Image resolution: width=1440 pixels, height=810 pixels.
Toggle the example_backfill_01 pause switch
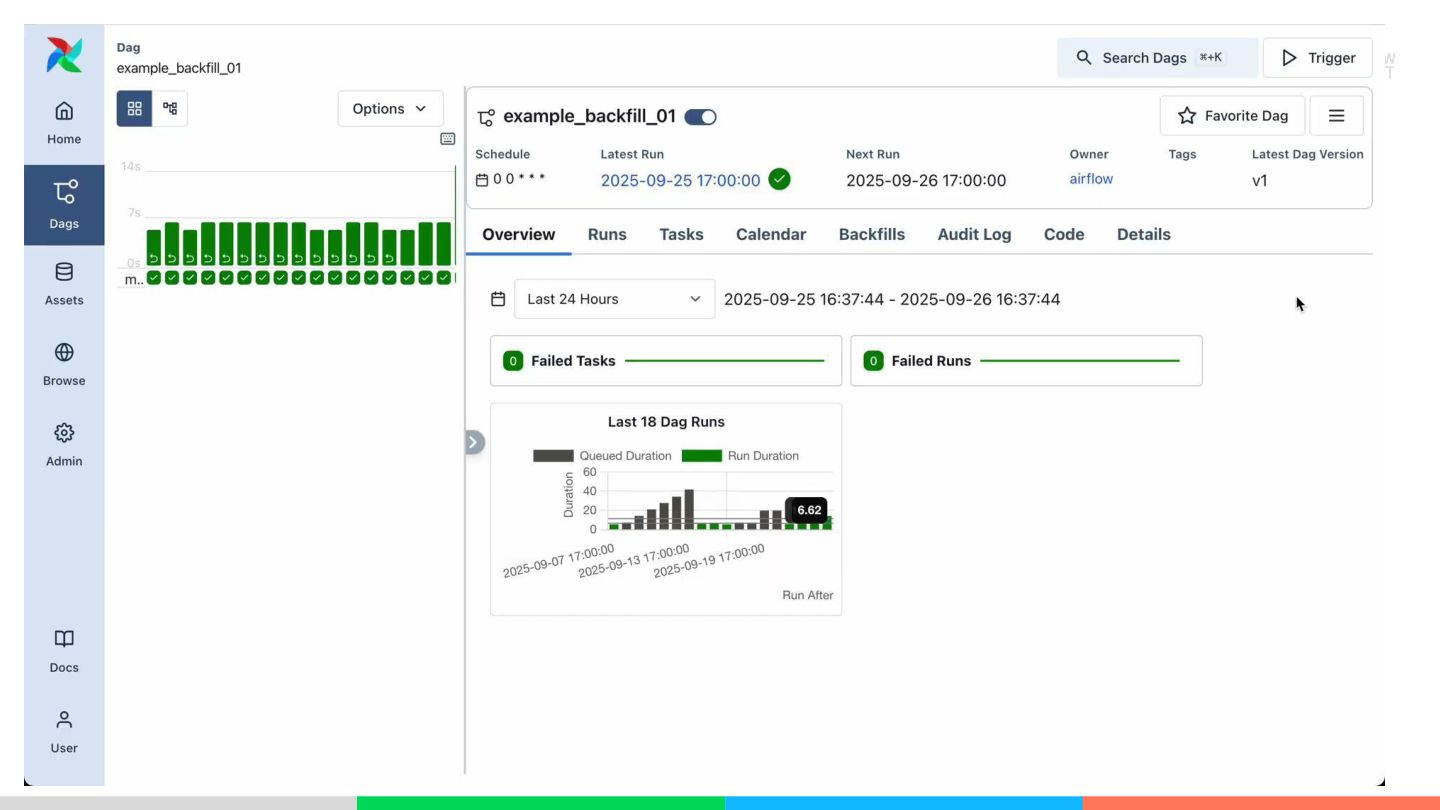[700, 117]
